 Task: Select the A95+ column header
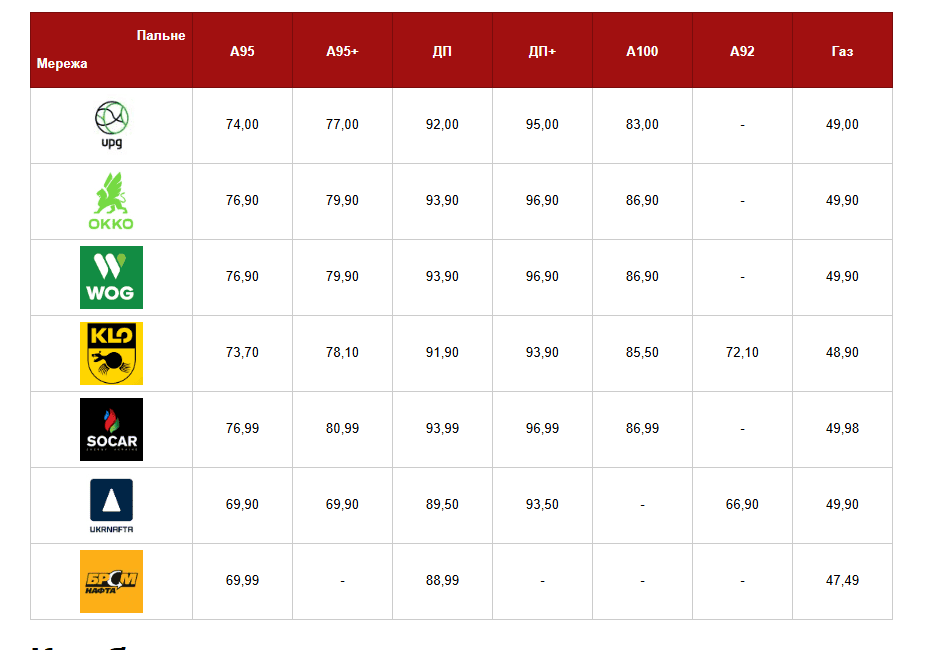[342, 51]
